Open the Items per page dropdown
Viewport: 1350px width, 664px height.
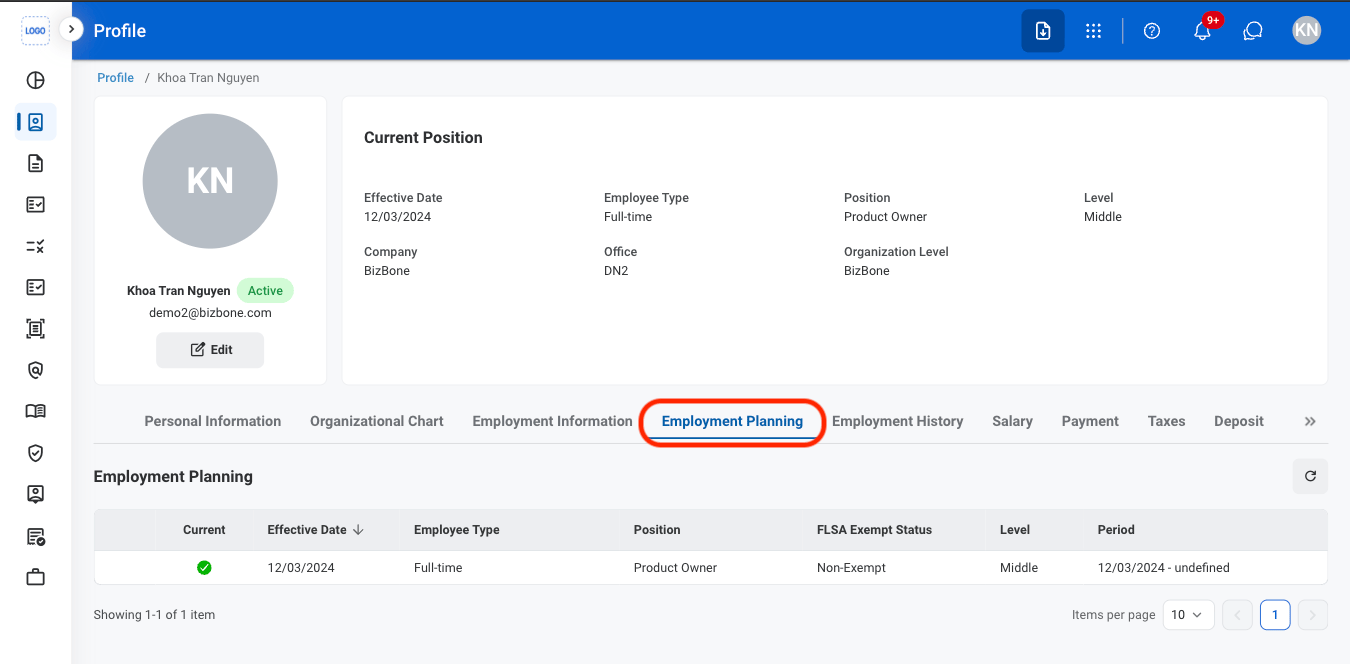1188,615
